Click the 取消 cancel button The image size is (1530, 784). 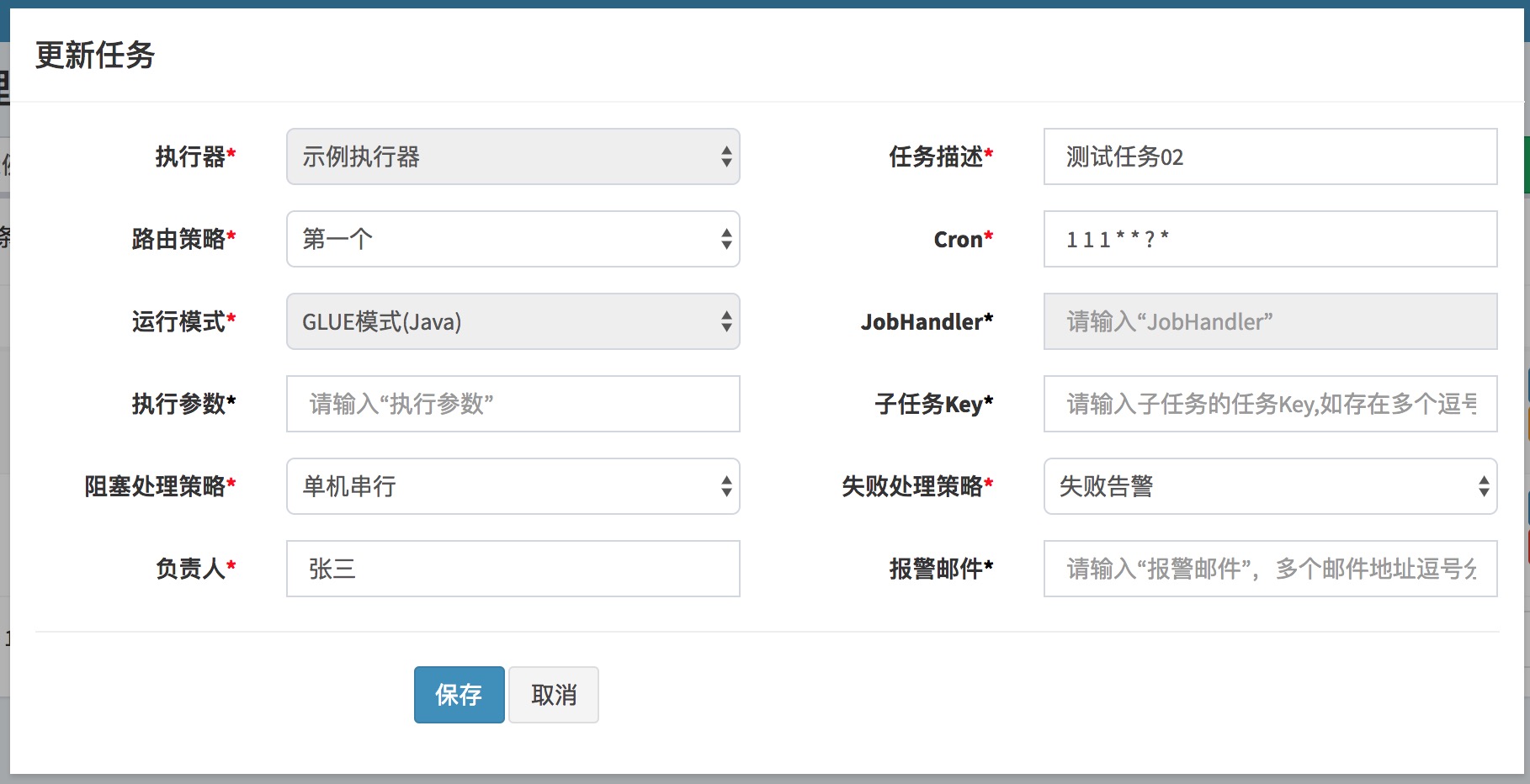[x=553, y=695]
